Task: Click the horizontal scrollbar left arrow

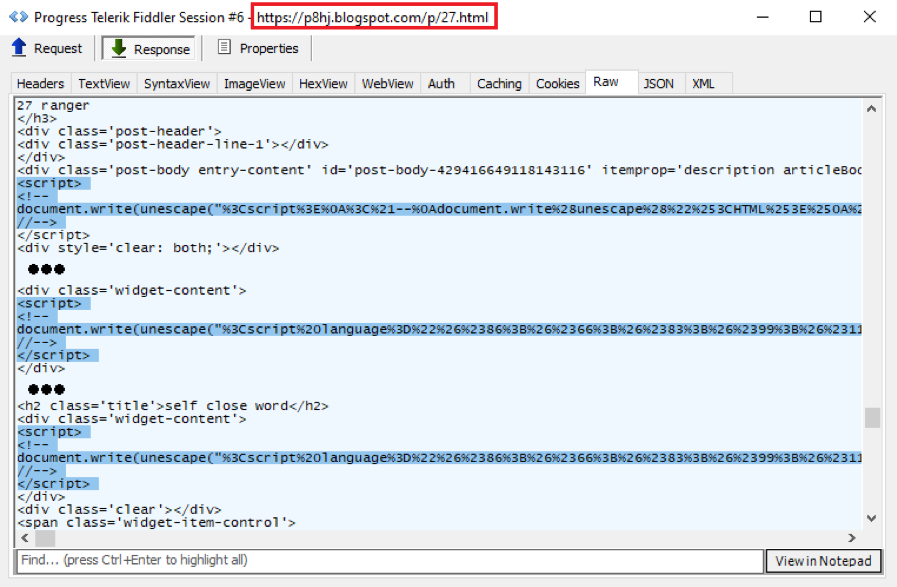Action: [25, 538]
